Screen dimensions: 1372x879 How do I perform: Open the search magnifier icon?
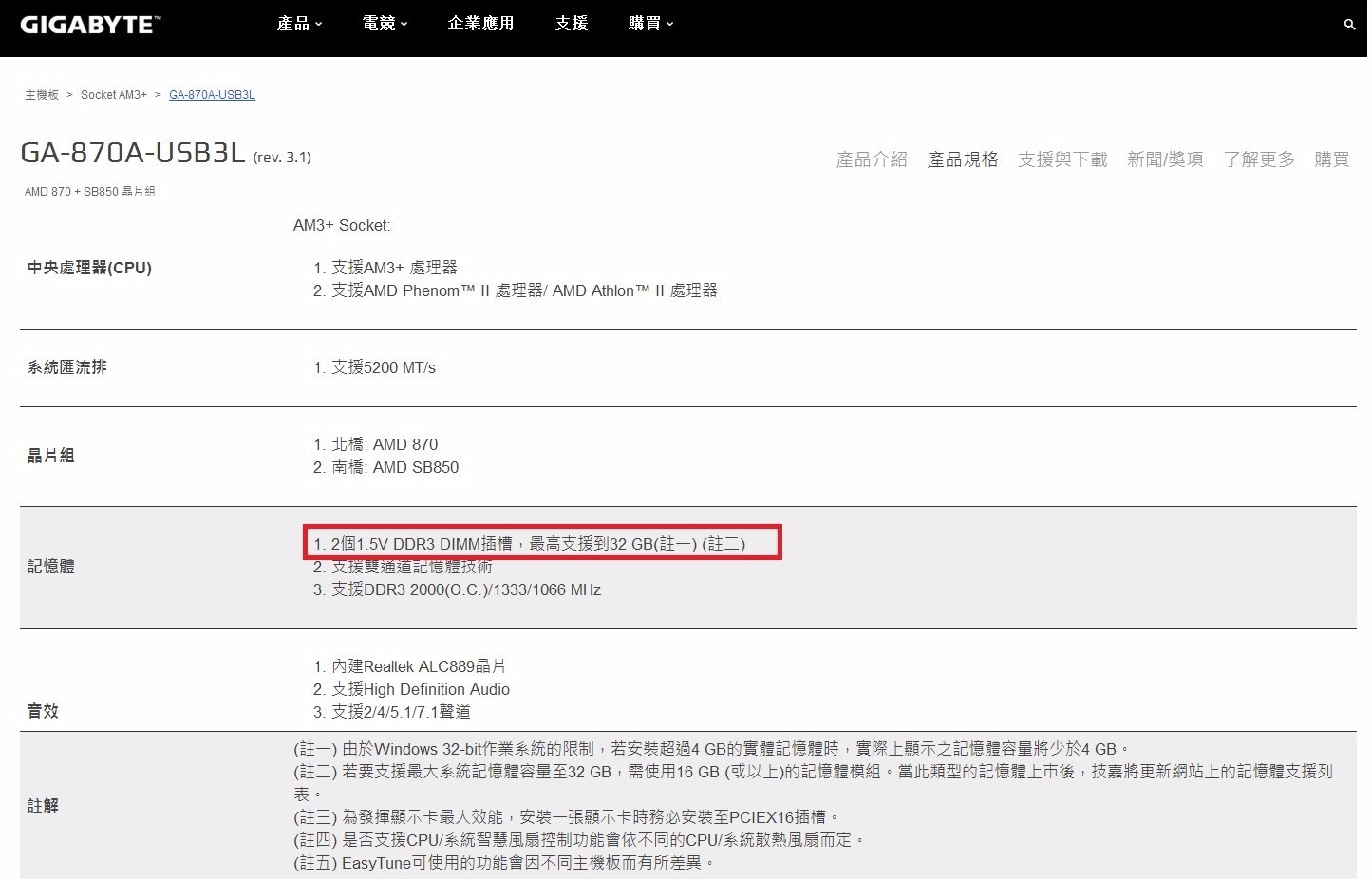pyautogui.click(x=1349, y=25)
